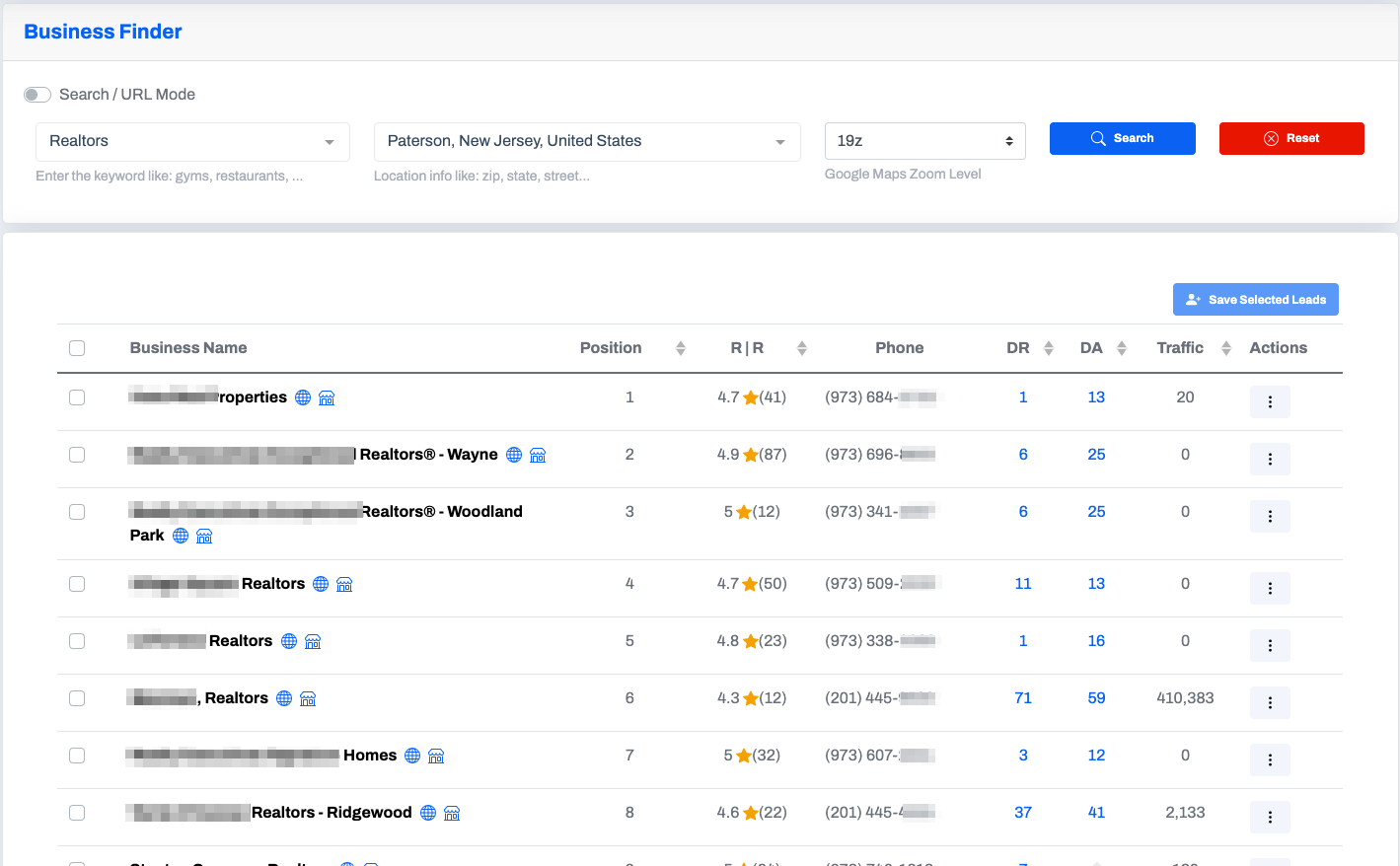This screenshot has width=1400, height=866.
Task: Click rating 4.6 (22) cell
Action: click(752, 813)
